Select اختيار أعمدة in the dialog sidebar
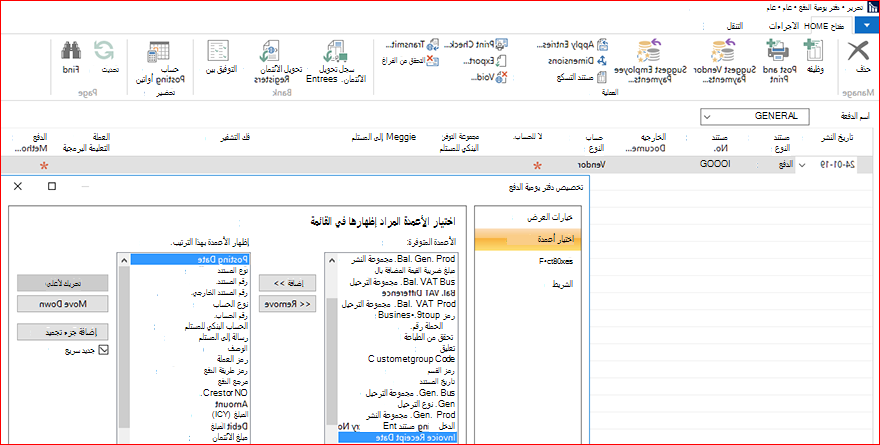Screen dimensions: 880x445 (528, 240)
